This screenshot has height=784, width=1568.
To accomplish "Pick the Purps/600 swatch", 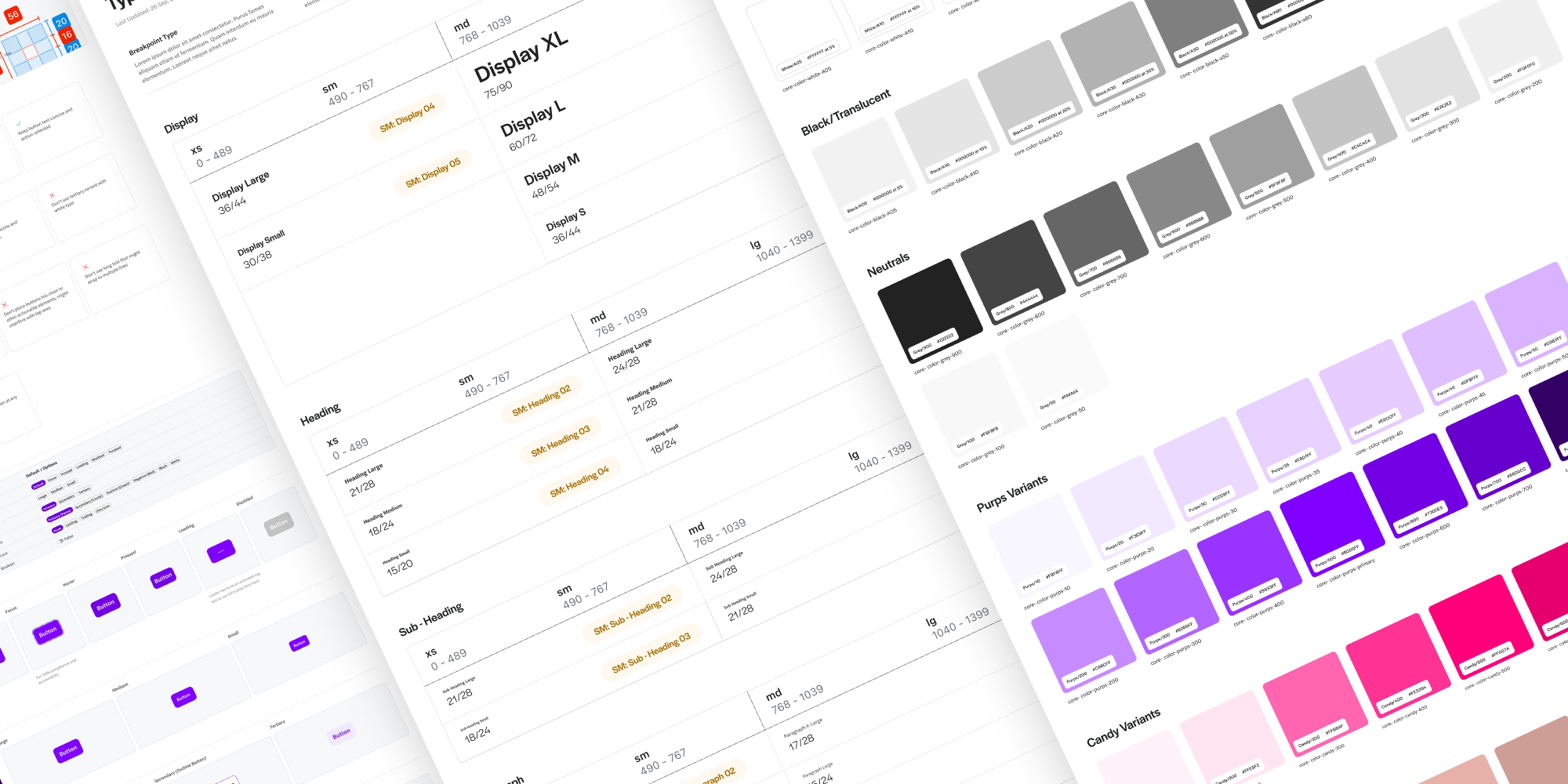I will pos(1415,485).
